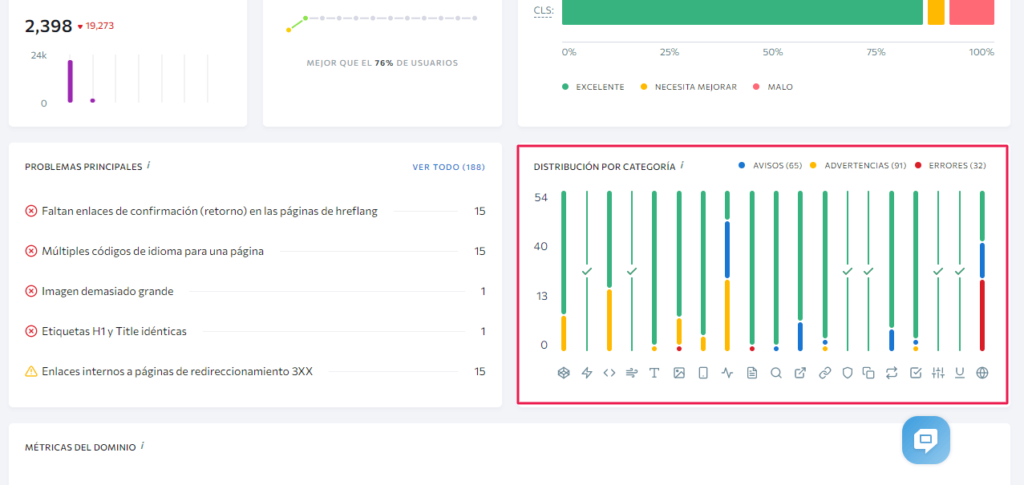1024x485 pixels.
Task: Open Ver Todo (188) link
Action: point(449,167)
